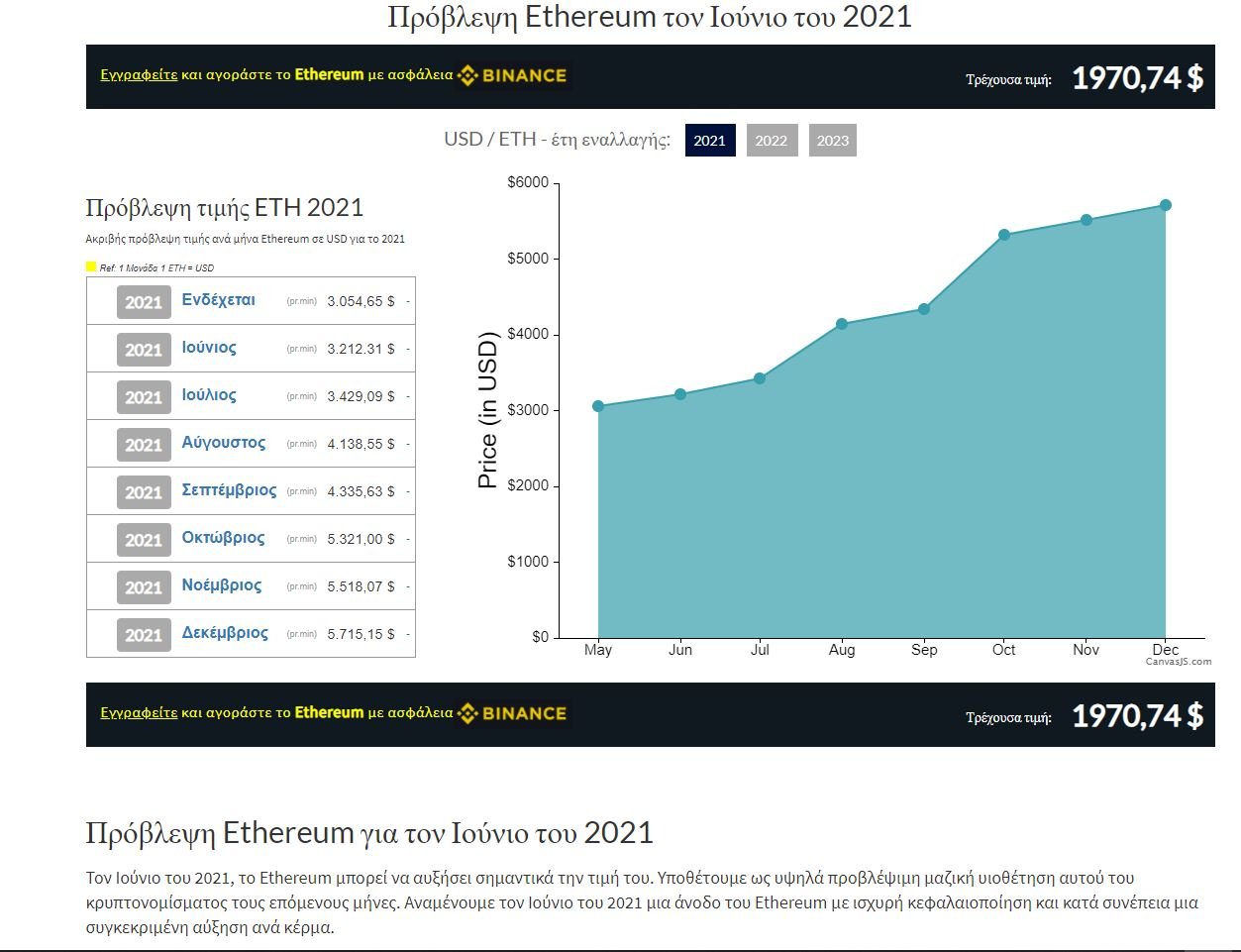The height and width of the screenshot is (952, 1241).
Task: Click the Binance logo in top banner
Action: coord(513,75)
